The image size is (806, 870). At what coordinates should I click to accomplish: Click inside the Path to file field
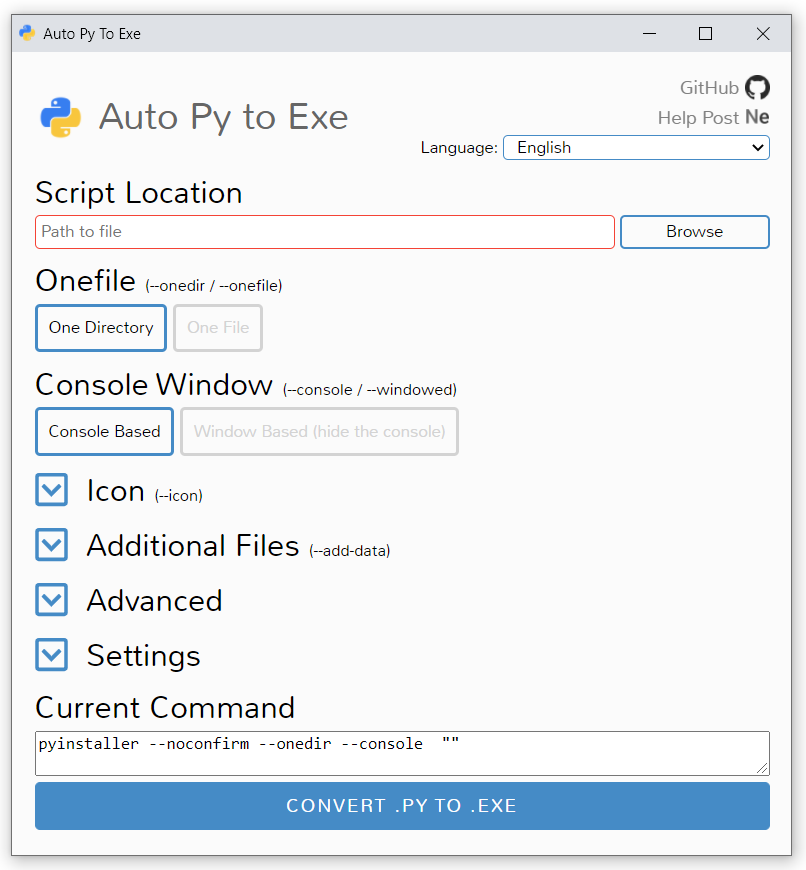[324, 232]
